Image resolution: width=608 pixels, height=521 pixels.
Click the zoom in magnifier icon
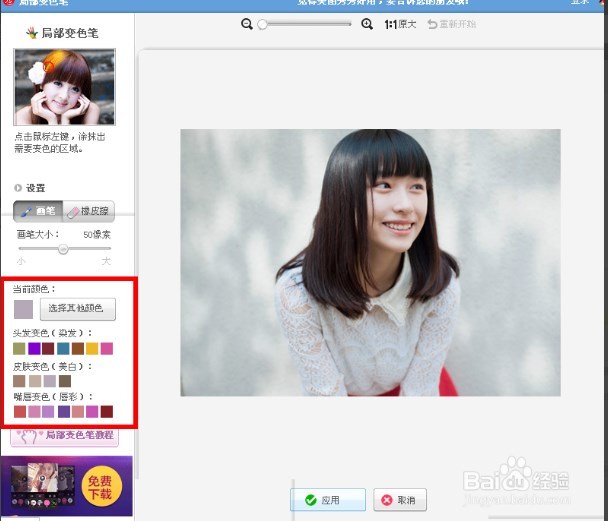367,24
